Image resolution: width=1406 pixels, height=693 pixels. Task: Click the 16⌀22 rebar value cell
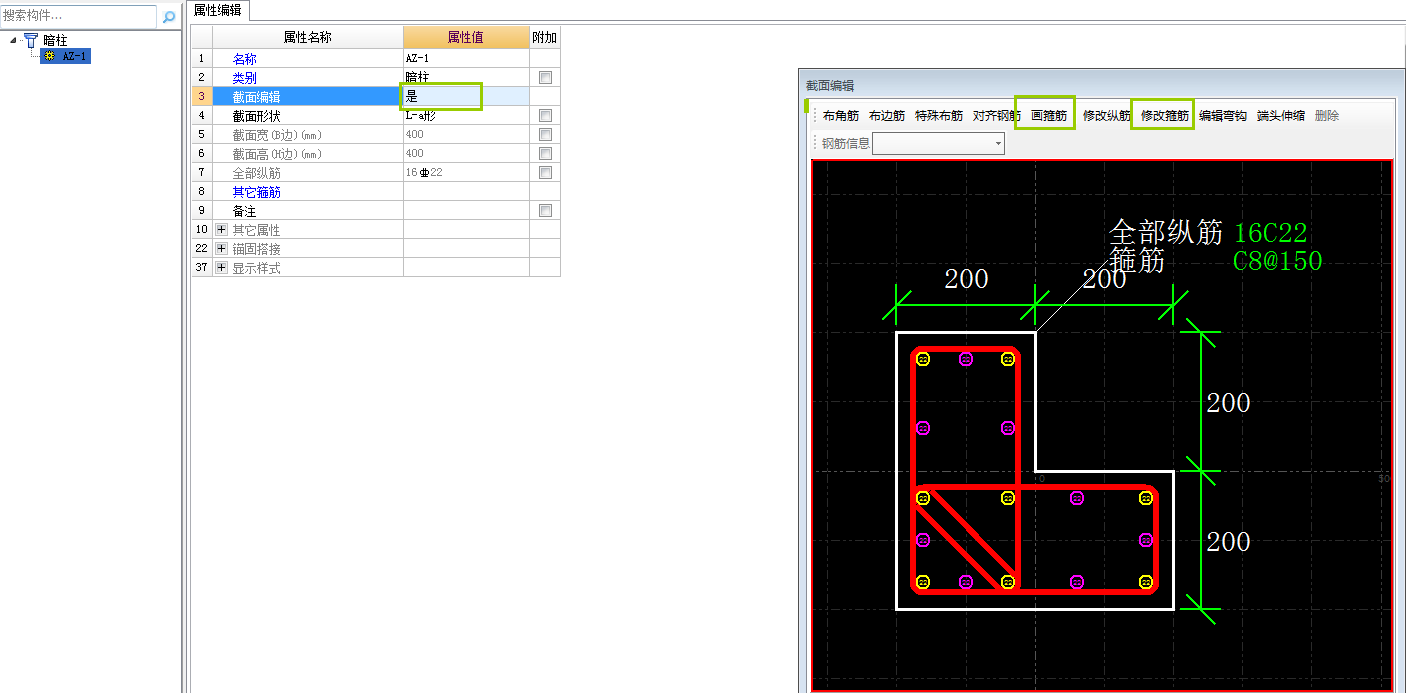point(466,173)
